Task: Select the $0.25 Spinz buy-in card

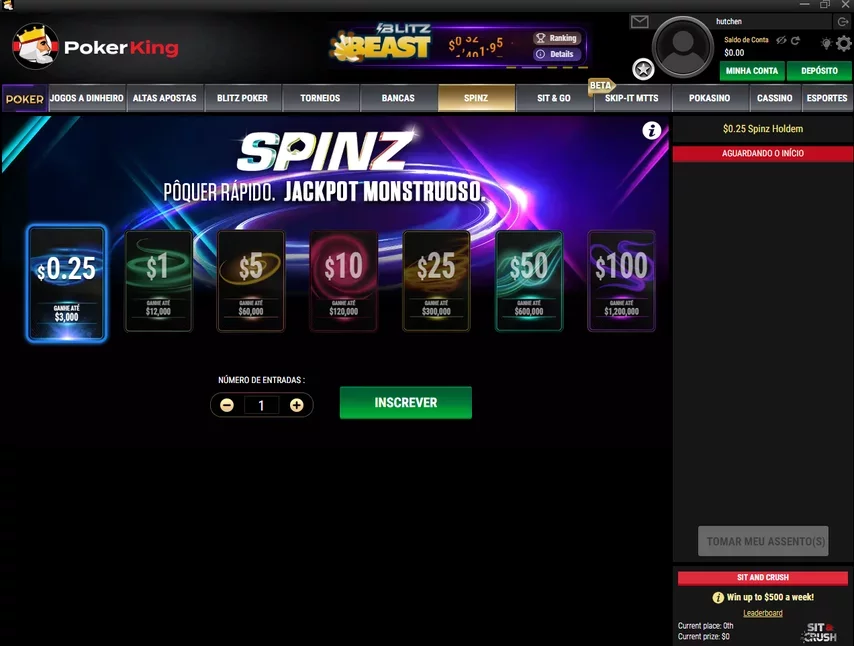Action: tap(66, 284)
